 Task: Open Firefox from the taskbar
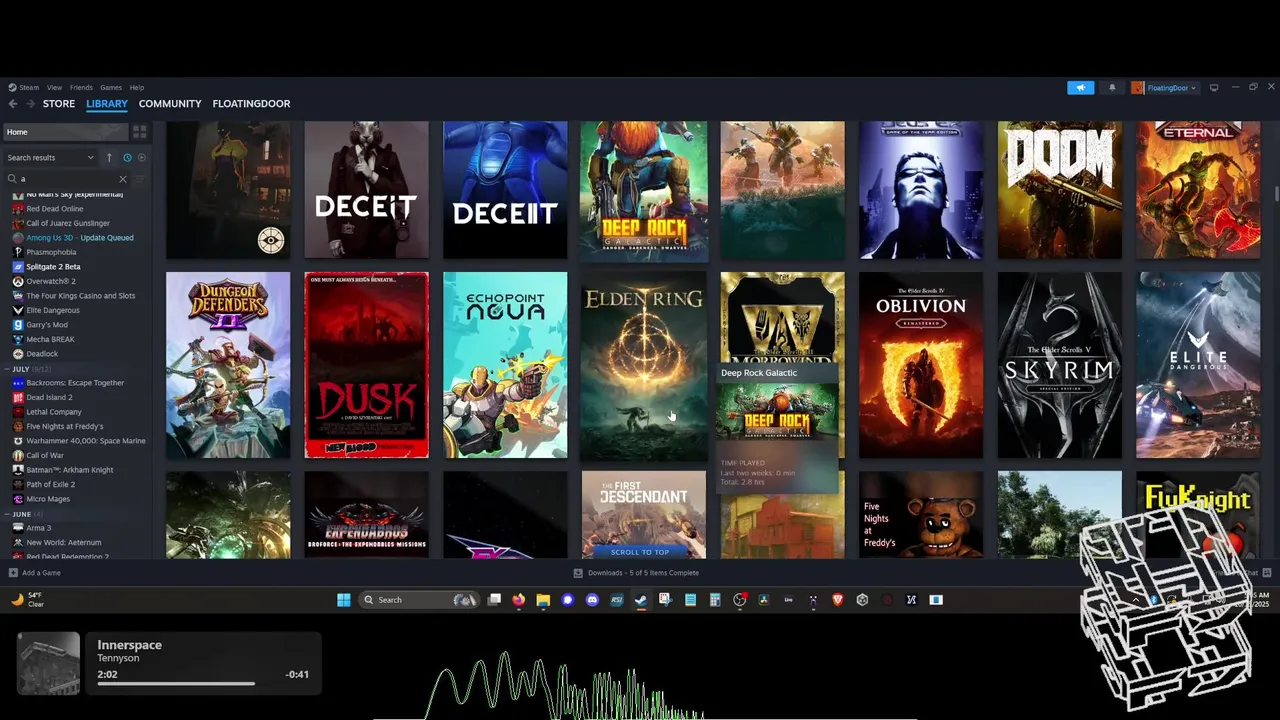tap(518, 600)
